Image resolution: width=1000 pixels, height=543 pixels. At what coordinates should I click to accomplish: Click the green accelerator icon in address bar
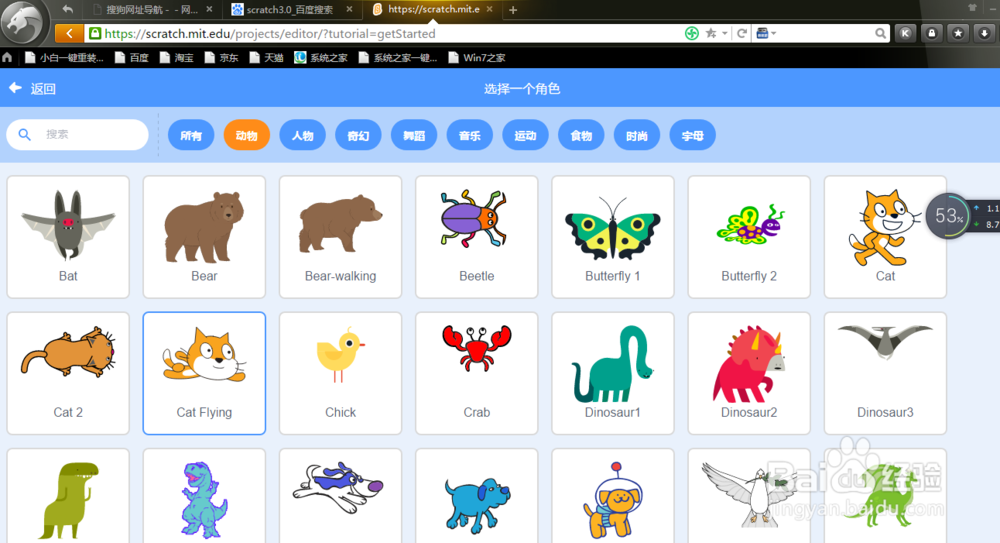click(692, 33)
